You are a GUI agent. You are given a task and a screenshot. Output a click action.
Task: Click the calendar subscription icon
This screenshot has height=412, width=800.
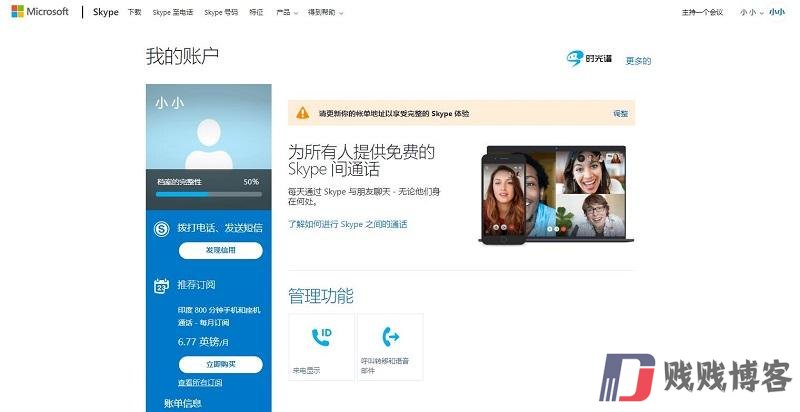[161, 286]
